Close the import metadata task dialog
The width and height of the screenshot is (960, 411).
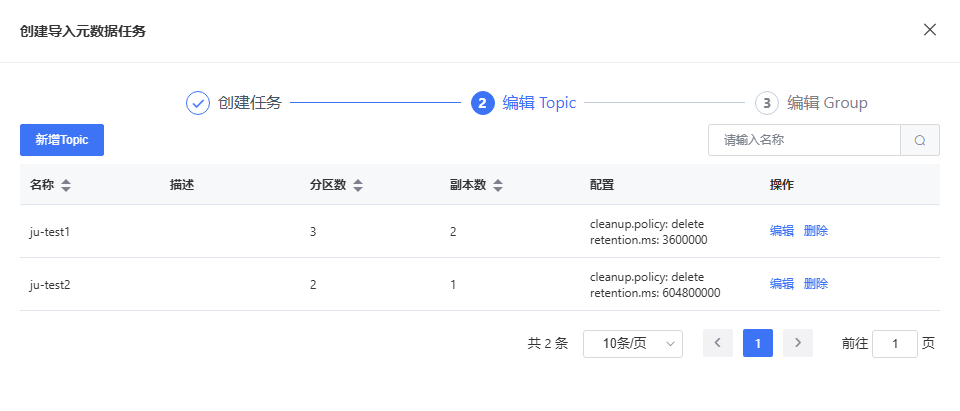tap(930, 30)
